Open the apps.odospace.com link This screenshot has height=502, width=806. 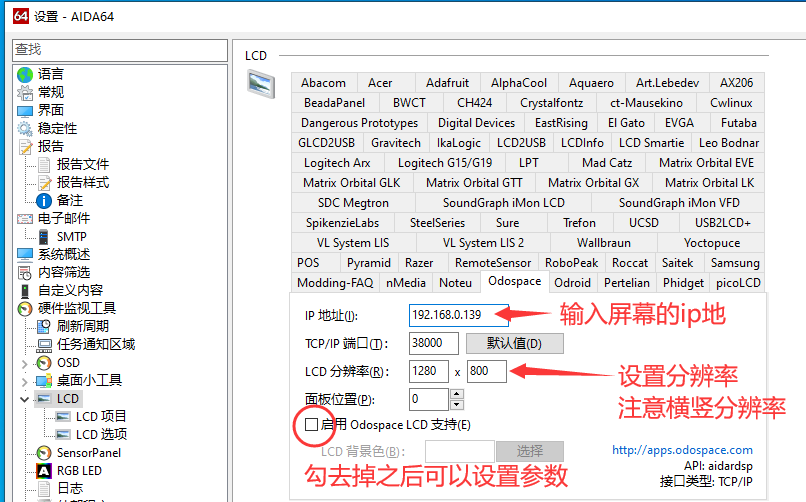coord(682,450)
